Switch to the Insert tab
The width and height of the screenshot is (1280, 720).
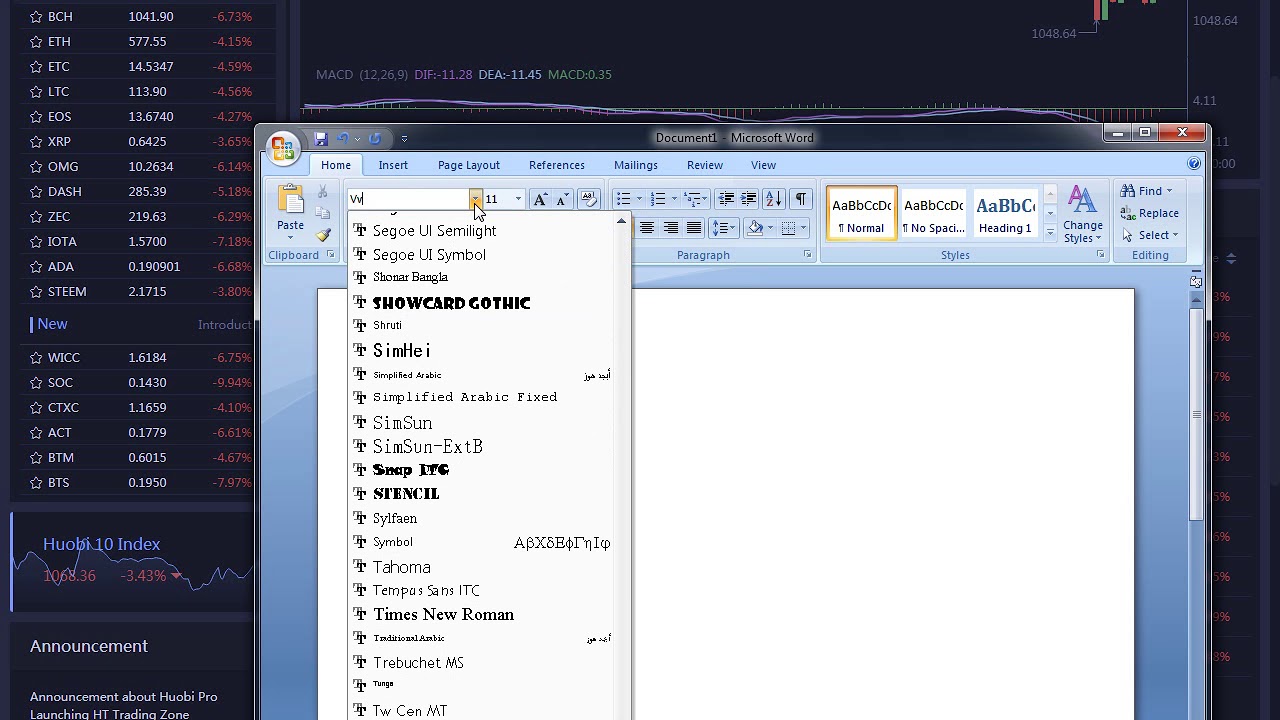pyautogui.click(x=393, y=165)
